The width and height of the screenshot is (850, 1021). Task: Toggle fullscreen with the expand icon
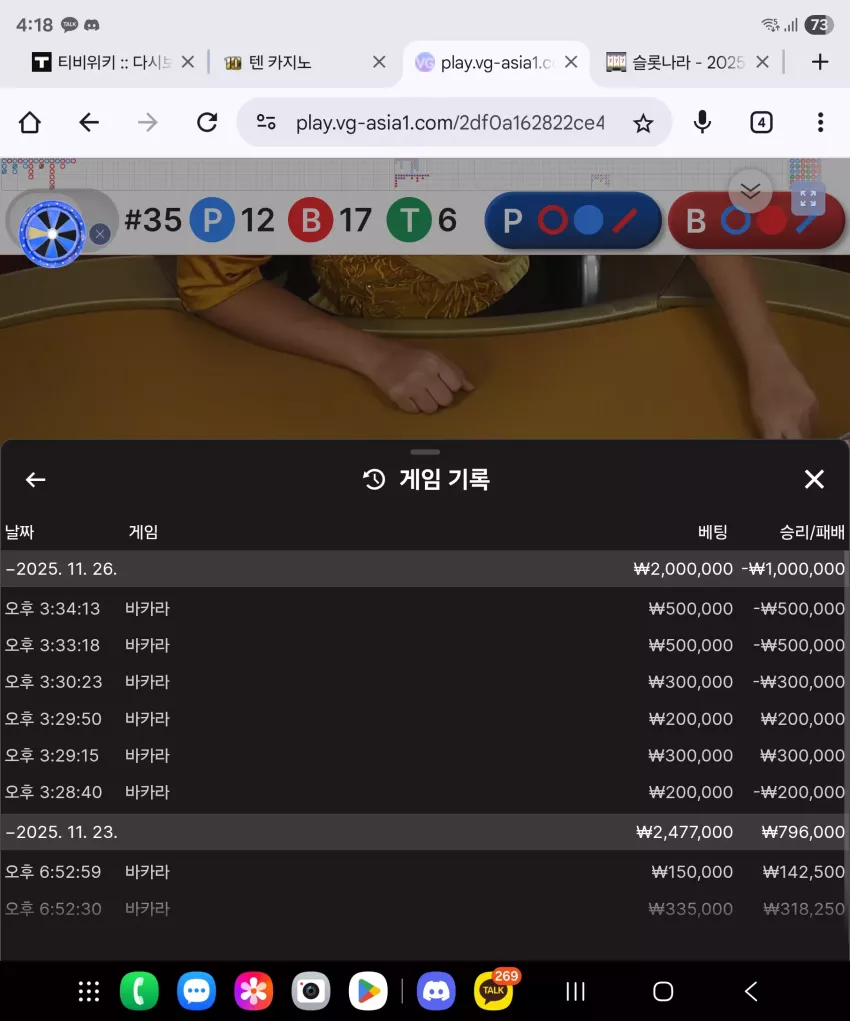click(808, 199)
